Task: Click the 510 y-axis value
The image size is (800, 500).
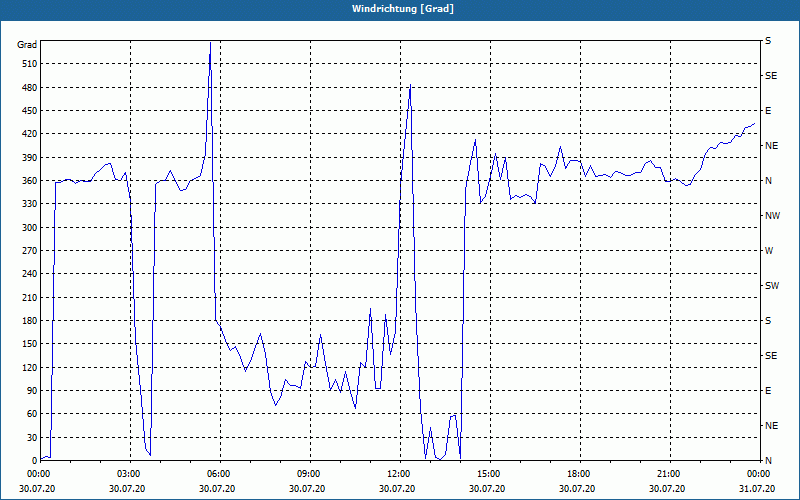Action: coord(30,64)
